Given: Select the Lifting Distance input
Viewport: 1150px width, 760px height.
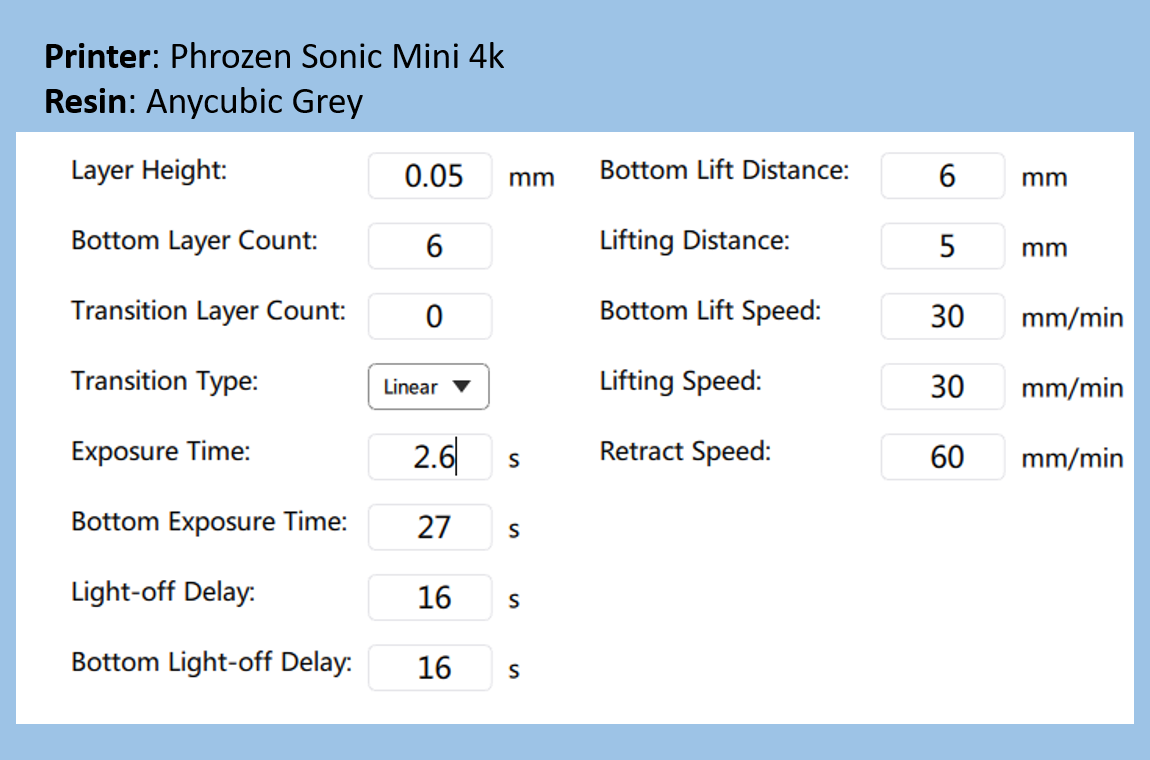Looking at the screenshot, I should [x=942, y=246].
